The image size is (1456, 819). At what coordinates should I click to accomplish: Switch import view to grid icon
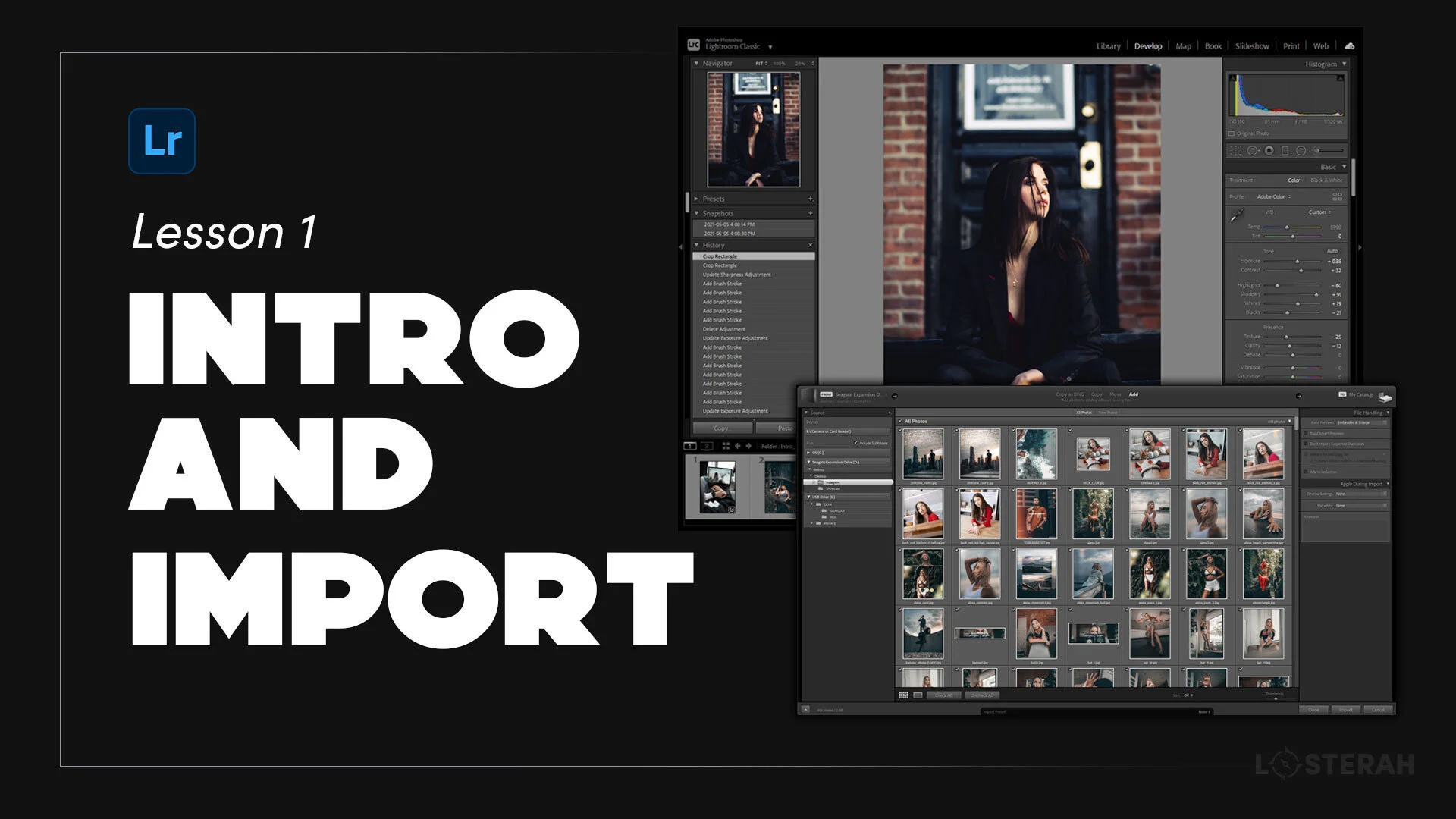tap(903, 695)
